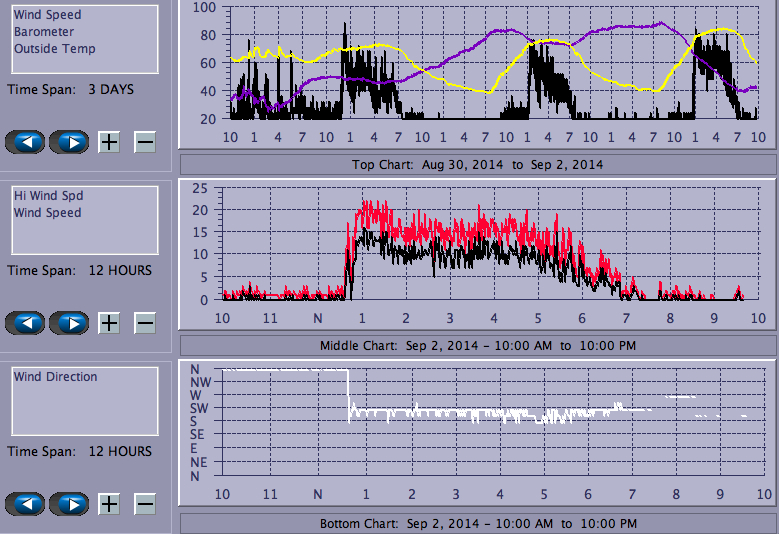Click the Top Chart date range caption

tap(477, 164)
